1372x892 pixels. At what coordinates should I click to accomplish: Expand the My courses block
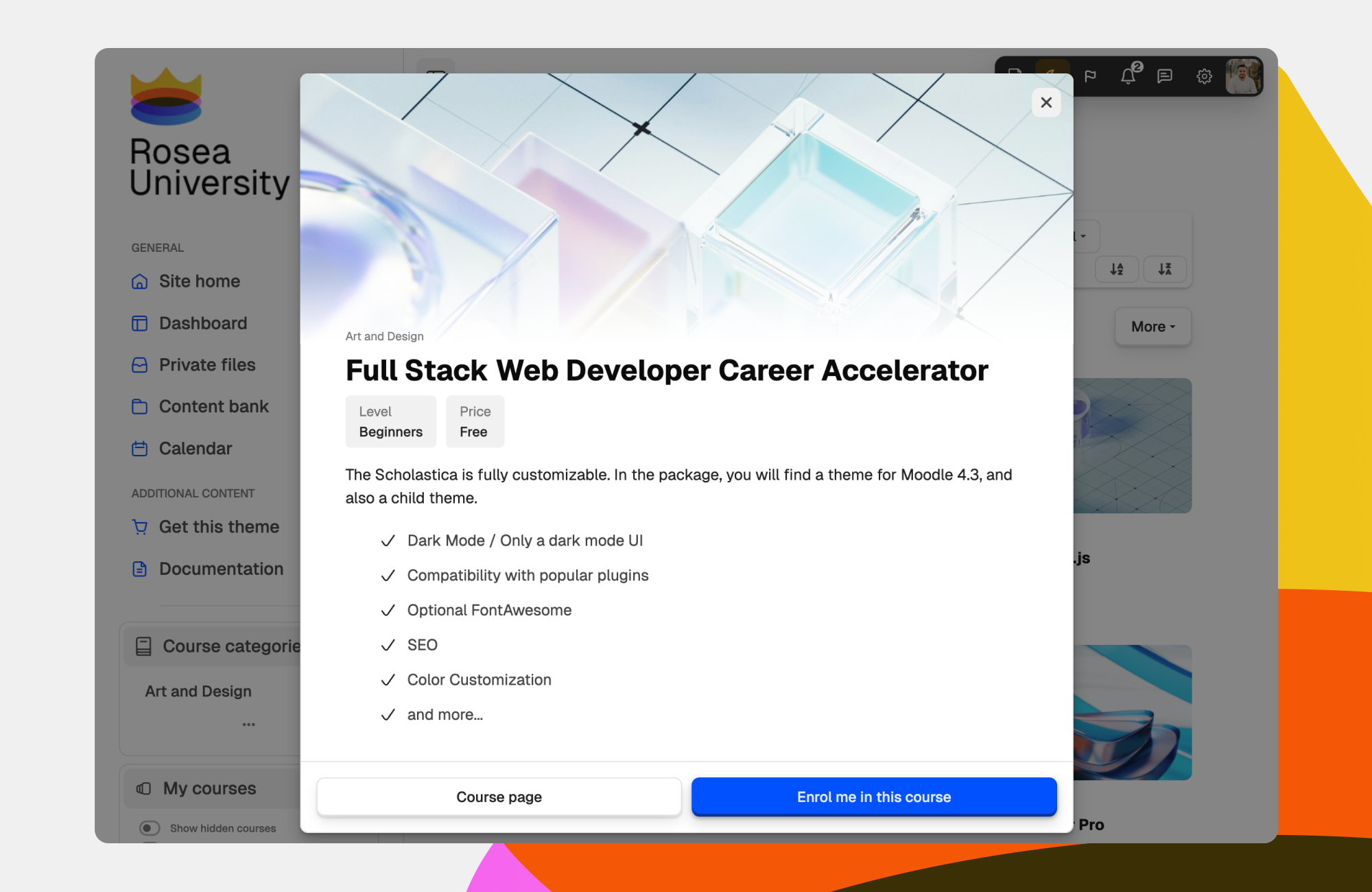[209, 788]
